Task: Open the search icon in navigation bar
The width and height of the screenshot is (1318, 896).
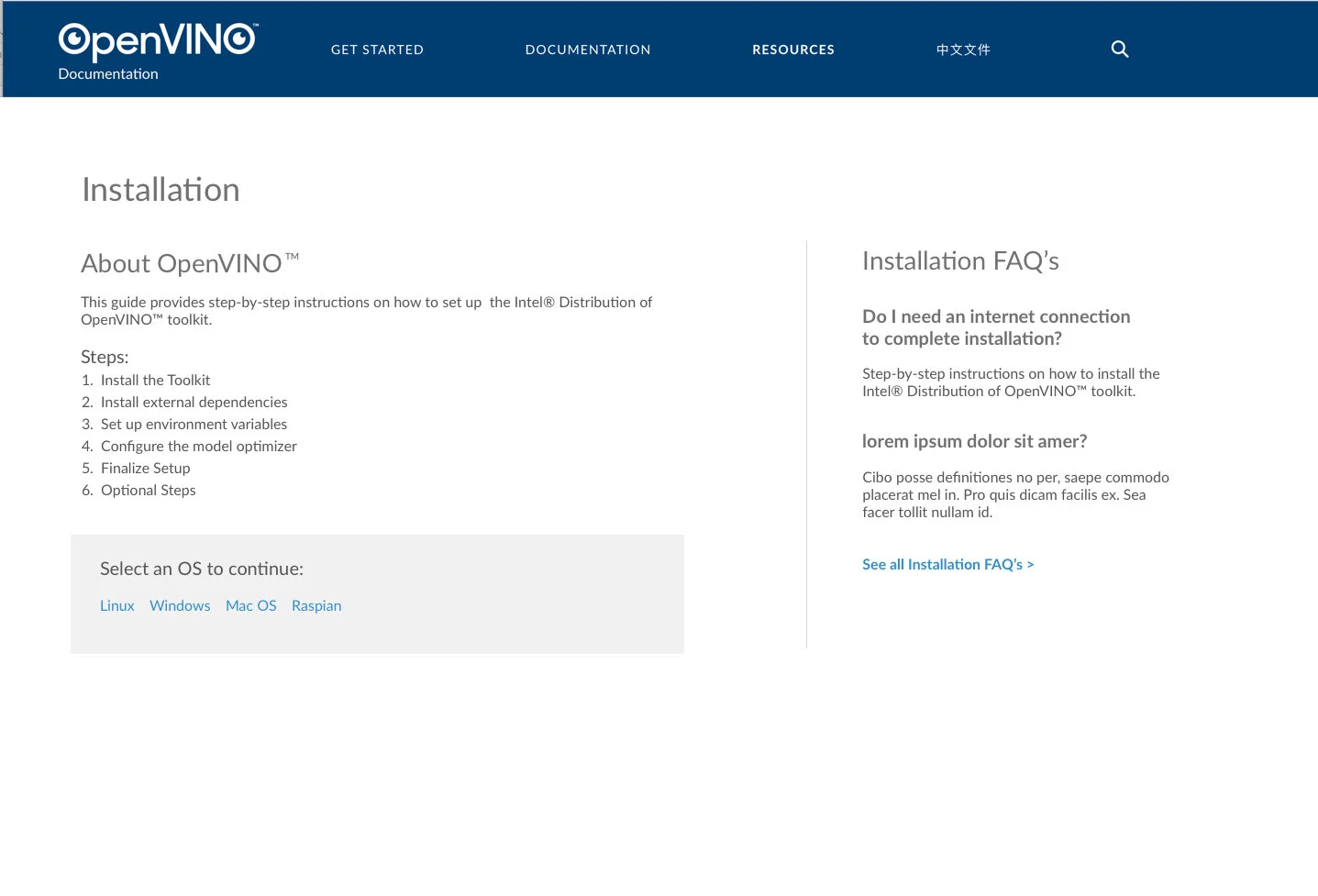Action: point(1119,49)
